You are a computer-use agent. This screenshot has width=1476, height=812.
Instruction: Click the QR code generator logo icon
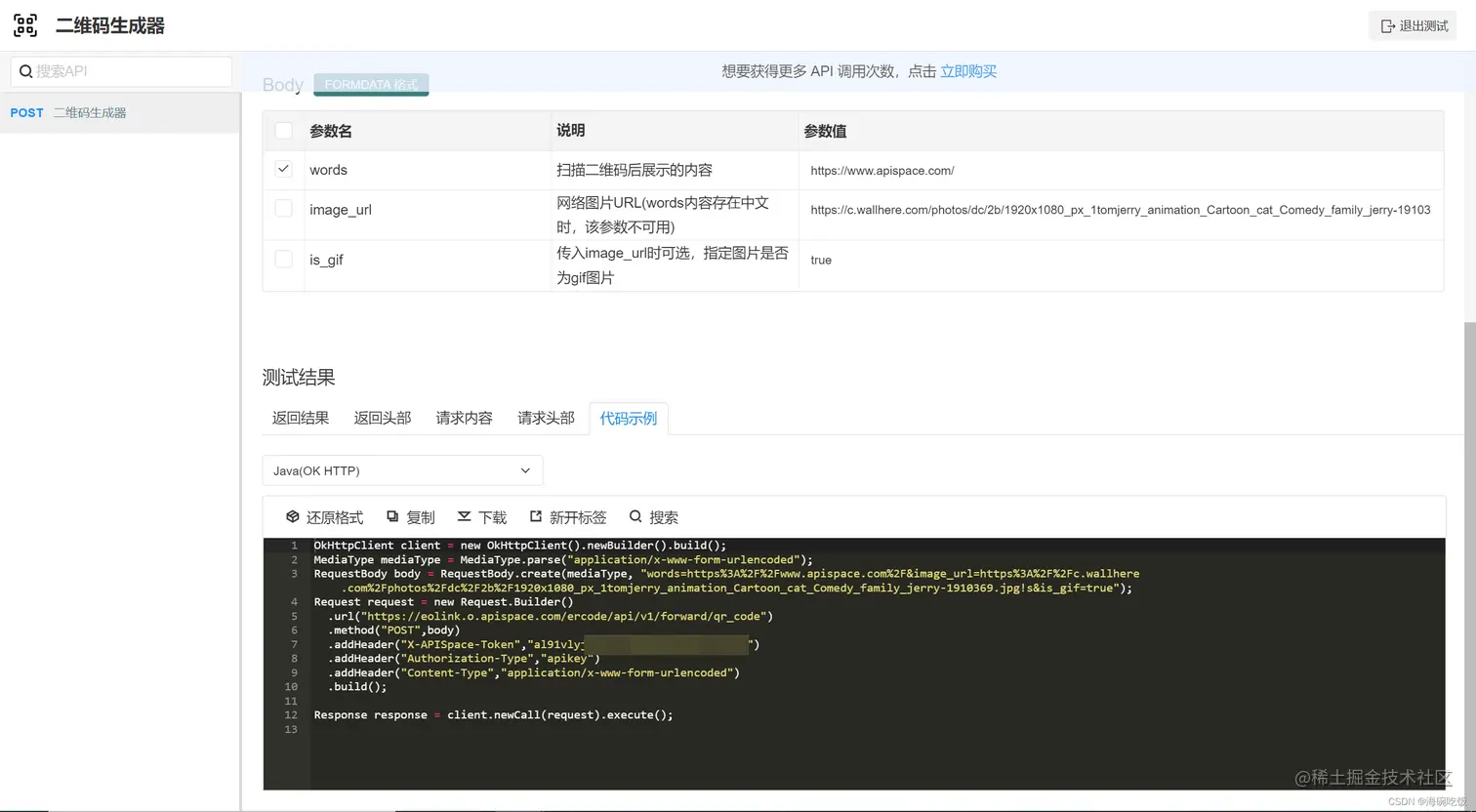25,25
